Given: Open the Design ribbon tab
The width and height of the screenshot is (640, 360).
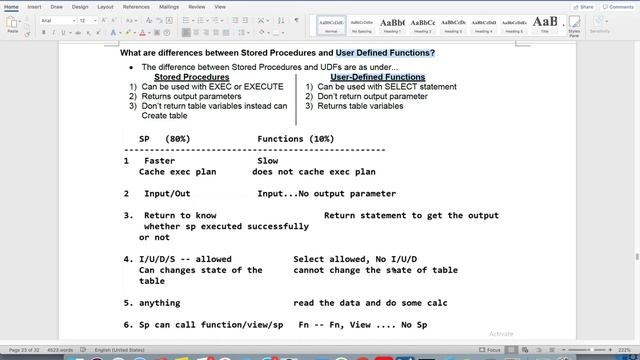Looking at the screenshot, I should (80, 7).
